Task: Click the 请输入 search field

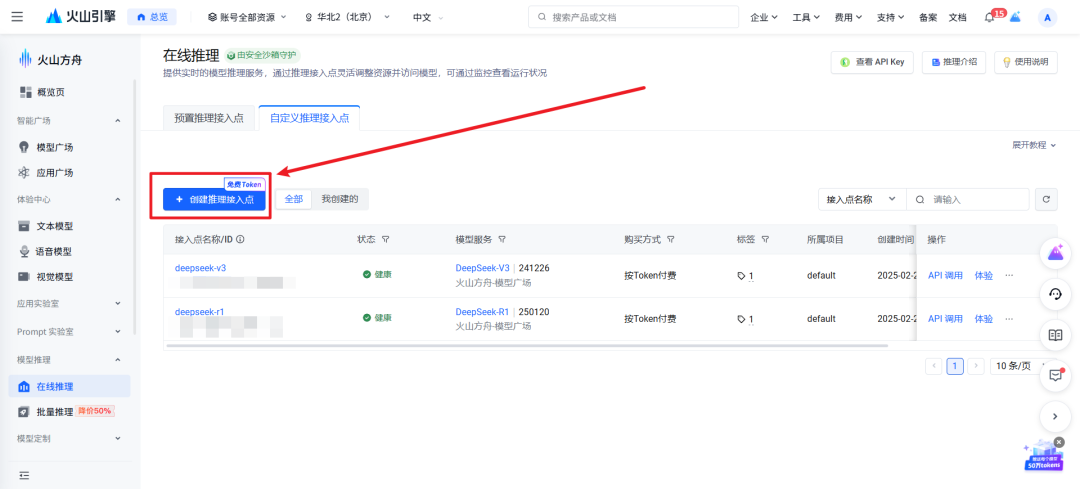Action: pos(968,200)
